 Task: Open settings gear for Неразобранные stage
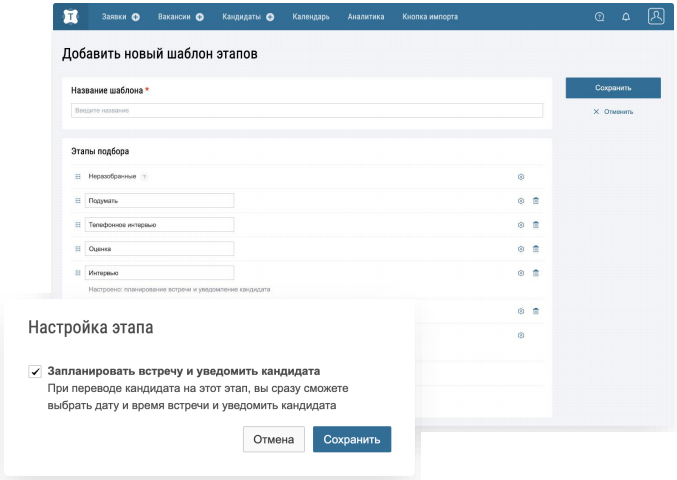(x=521, y=177)
